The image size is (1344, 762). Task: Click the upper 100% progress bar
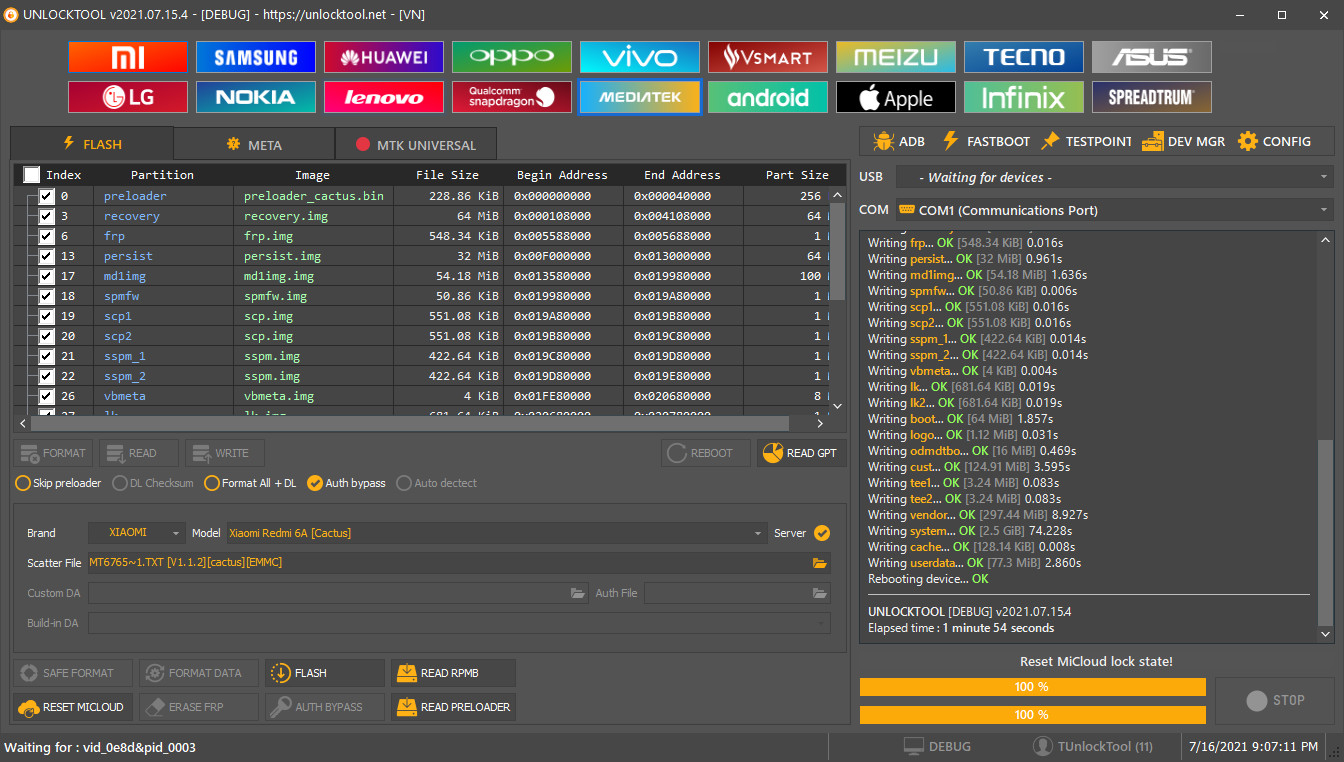click(1032, 687)
